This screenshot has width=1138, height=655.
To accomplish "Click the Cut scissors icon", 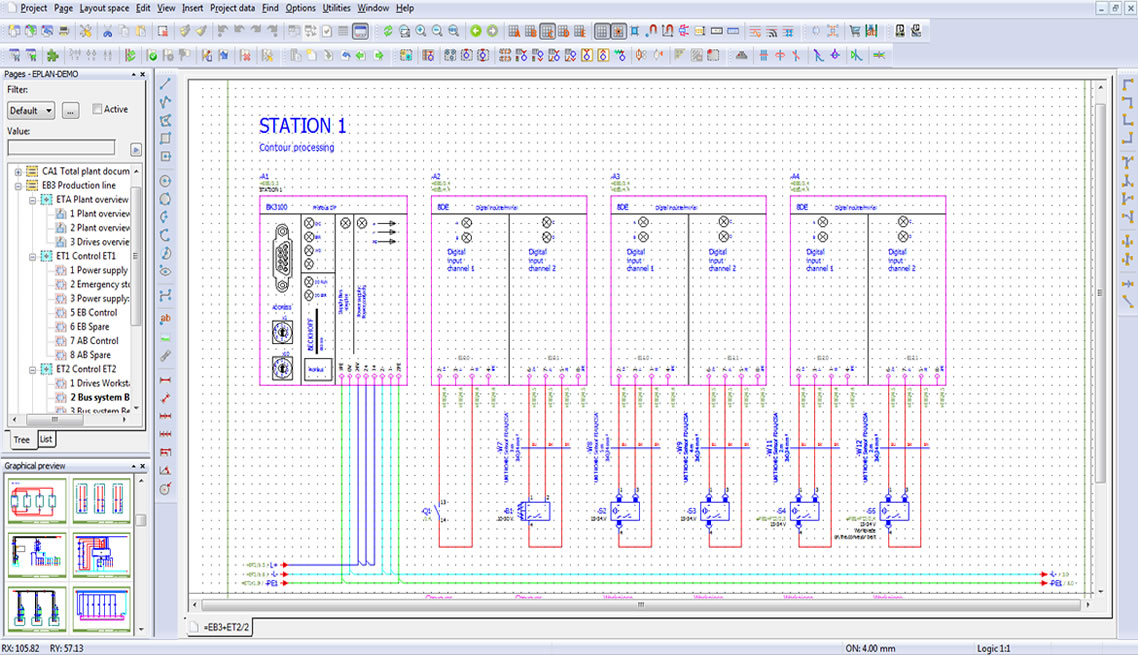I will pyautogui.click(x=107, y=31).
